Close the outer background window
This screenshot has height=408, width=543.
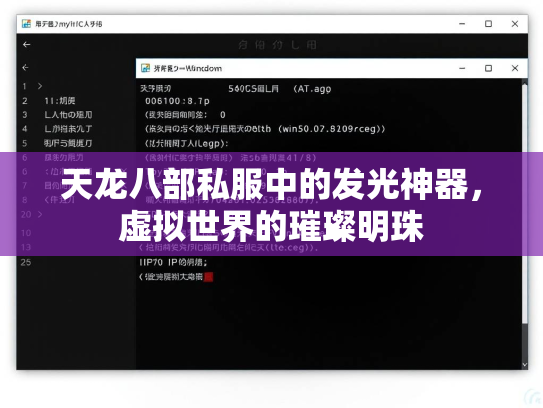point(515,24)
